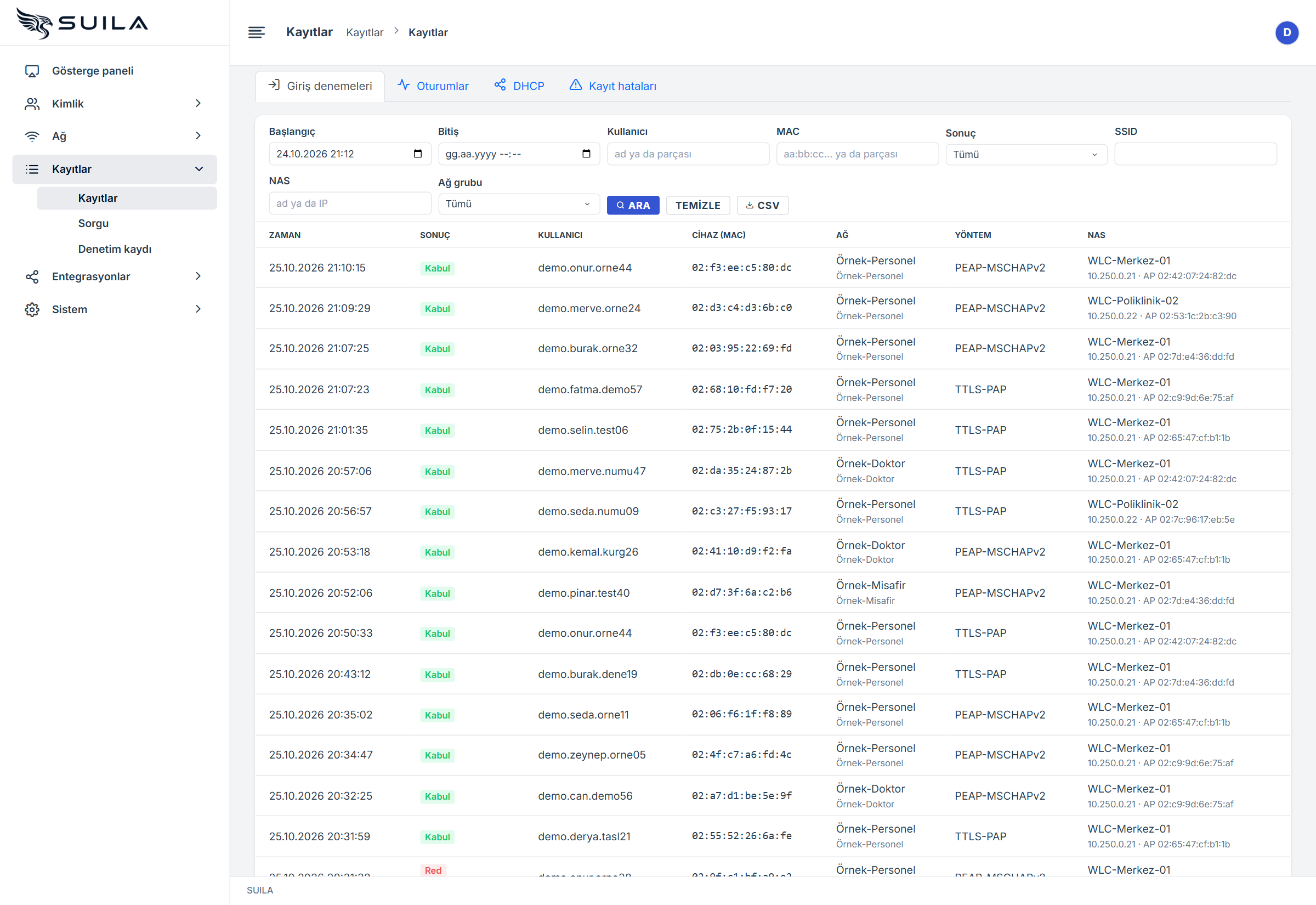Click the ARA search button
The image size is (1316, 905).
click(633, 205)
